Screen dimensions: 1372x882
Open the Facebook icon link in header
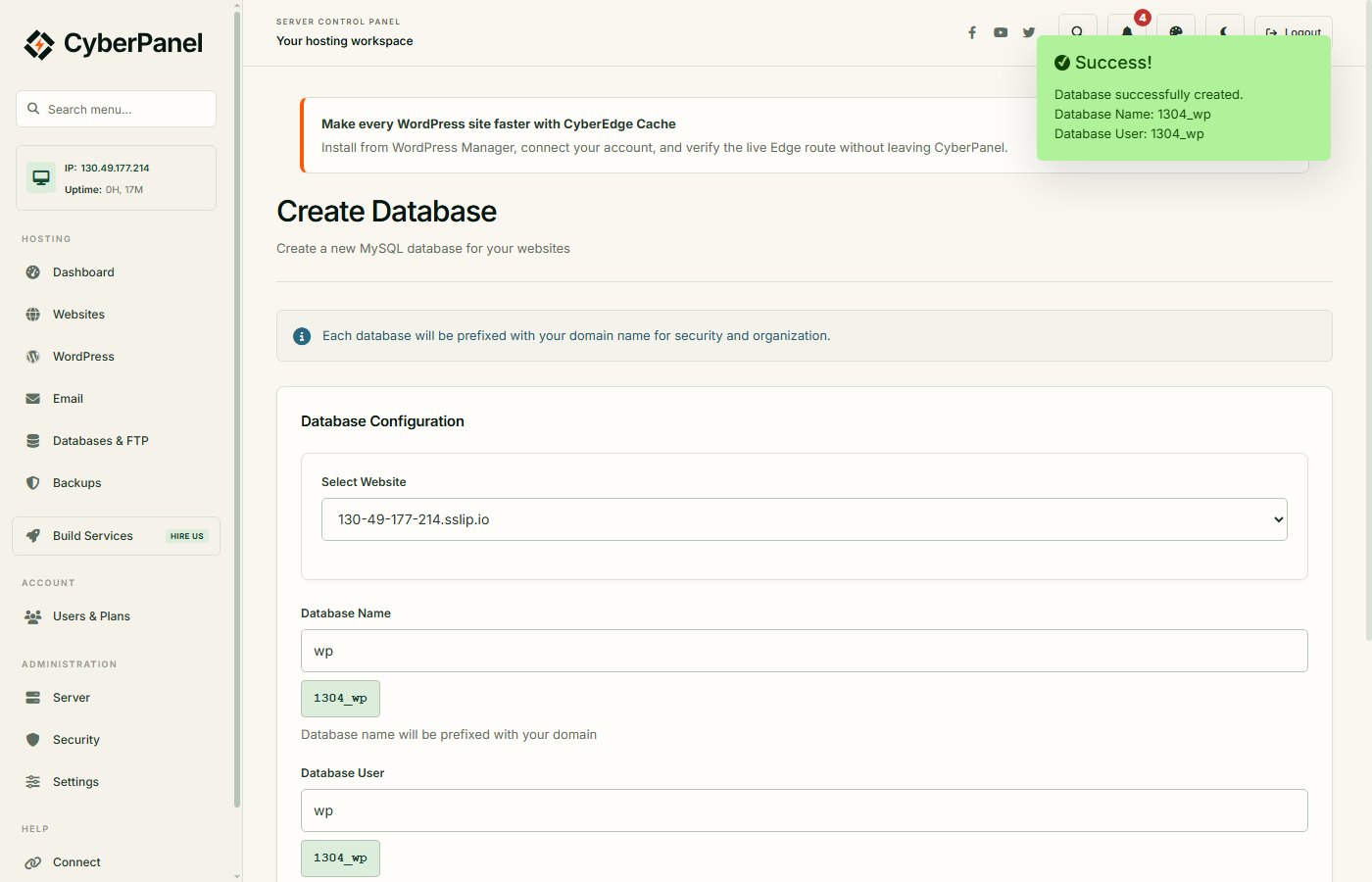(x=972, y=32)
